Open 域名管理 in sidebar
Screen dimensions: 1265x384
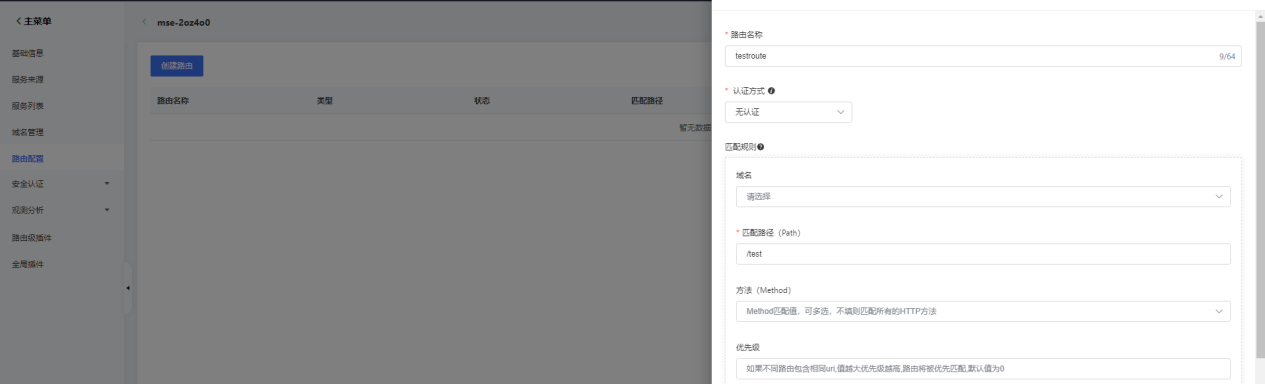coord(28,132)
